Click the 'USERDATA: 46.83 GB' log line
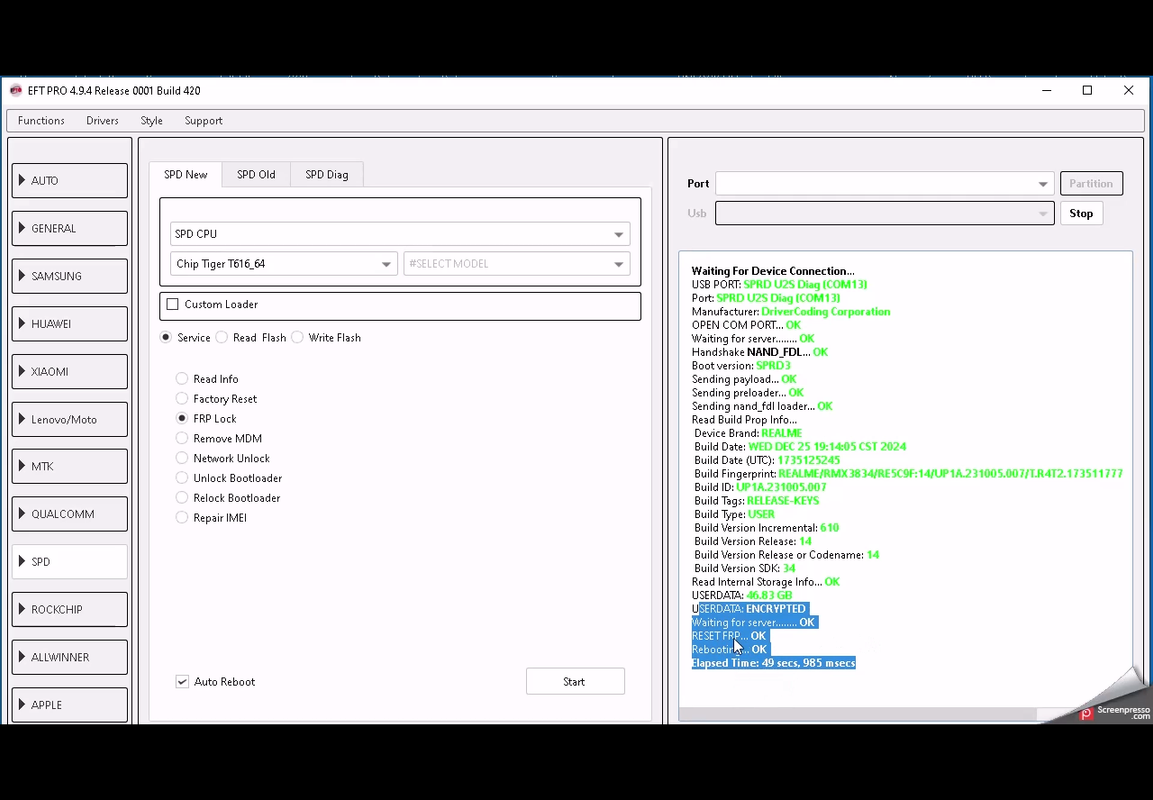1153x800 pixels. point(742,595)
